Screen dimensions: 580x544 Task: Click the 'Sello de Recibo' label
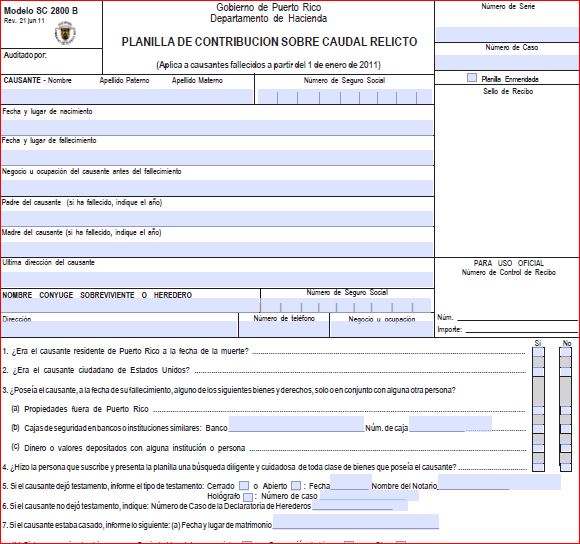tap(508, 91)
